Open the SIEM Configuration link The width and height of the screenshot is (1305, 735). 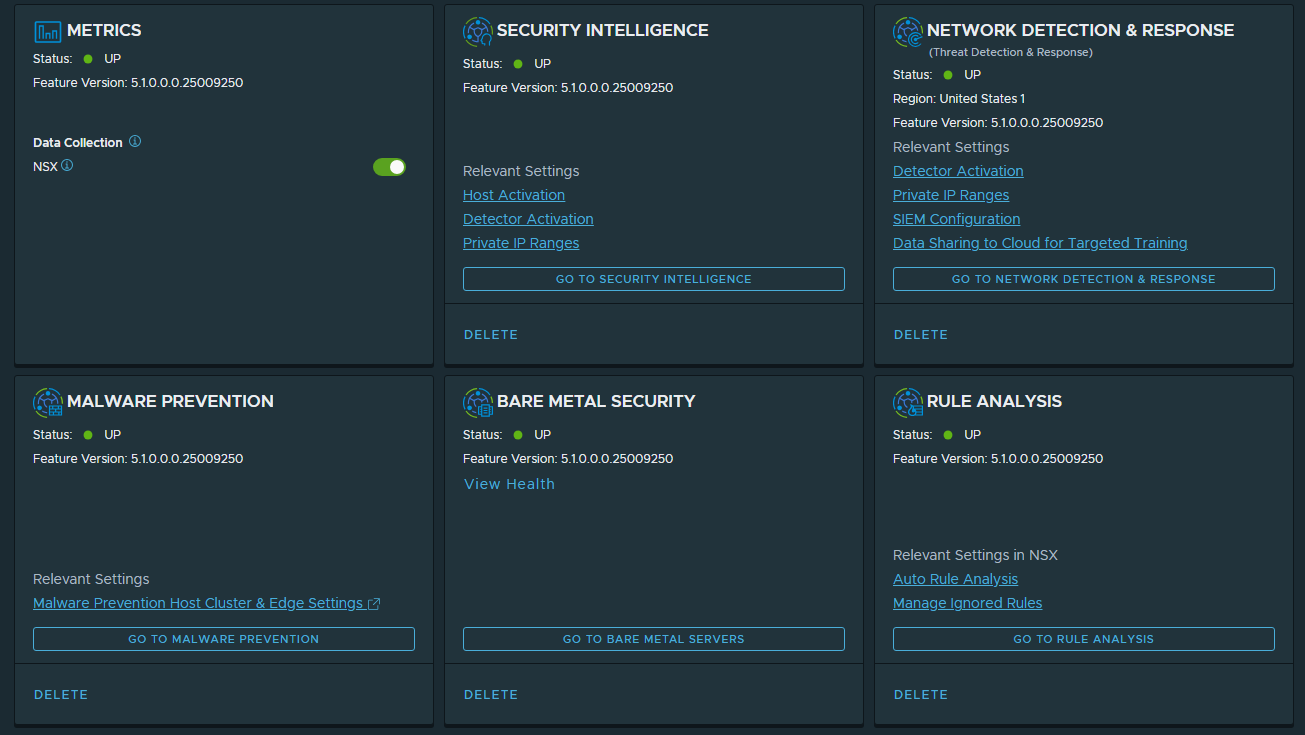(956, 219)
